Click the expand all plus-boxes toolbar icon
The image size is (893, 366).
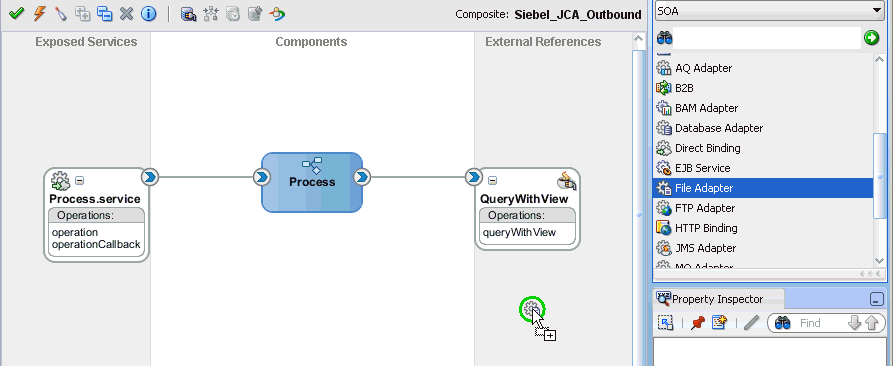83,14
